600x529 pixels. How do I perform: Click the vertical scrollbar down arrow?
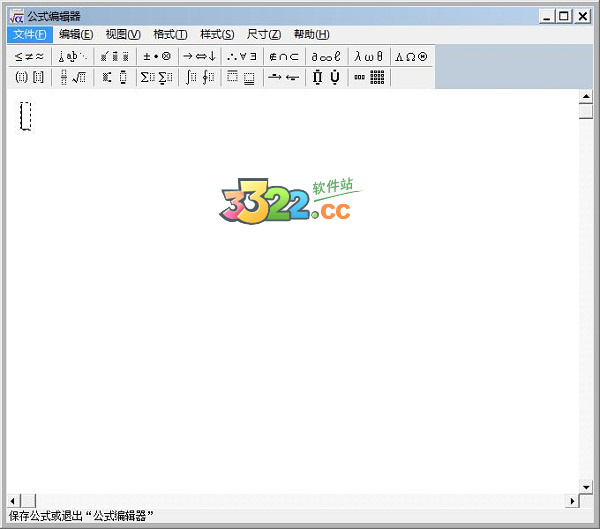586,487
